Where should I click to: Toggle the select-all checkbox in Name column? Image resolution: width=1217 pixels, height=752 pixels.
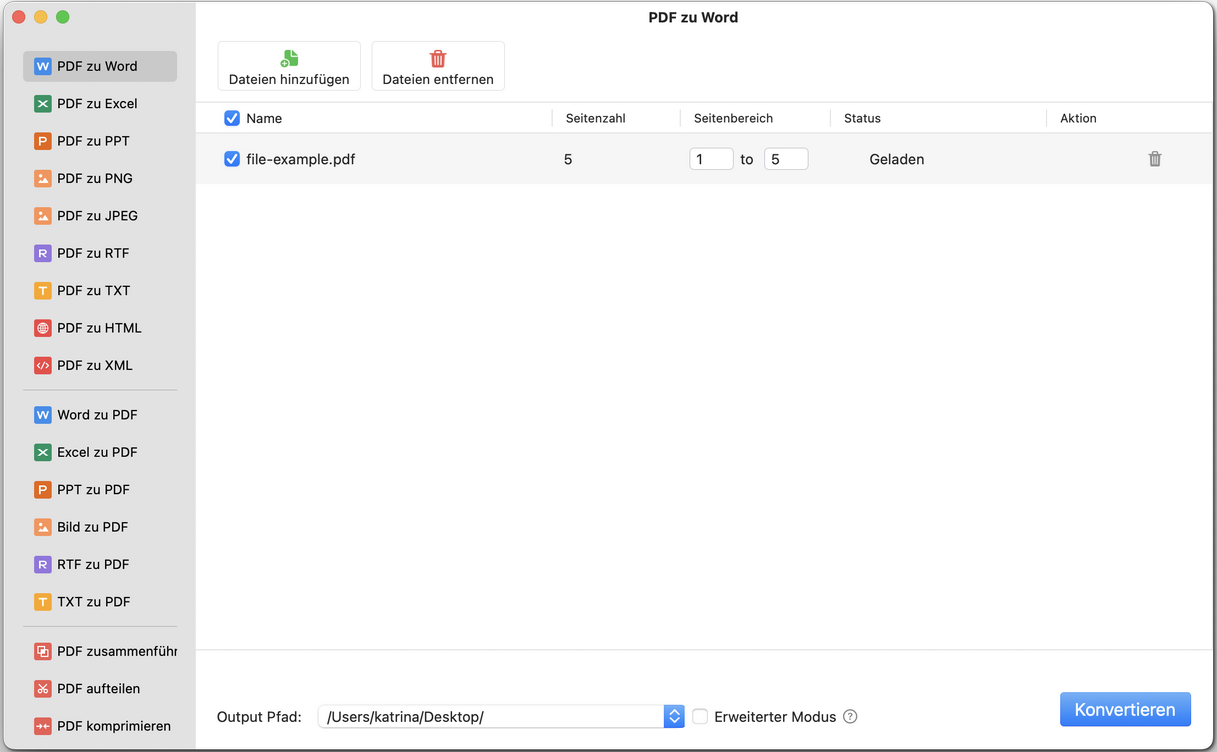(x=232, y=118)
